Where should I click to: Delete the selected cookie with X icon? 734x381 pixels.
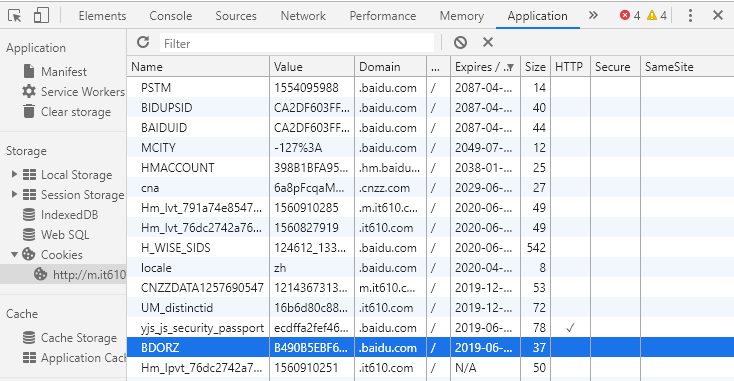pos(488,43)
